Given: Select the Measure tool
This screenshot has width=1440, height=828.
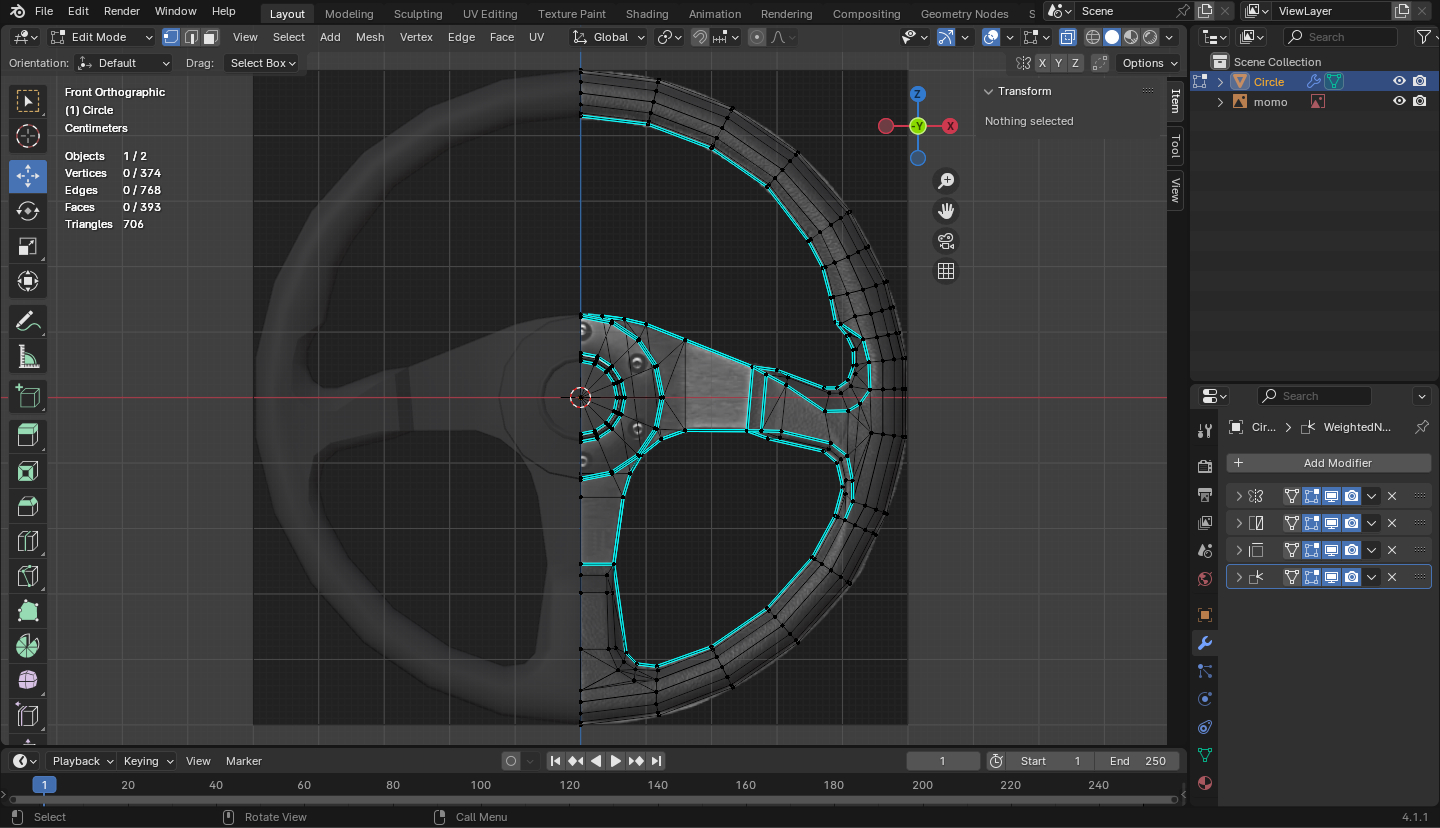Looking at the screenshot, I should (28, 358).
